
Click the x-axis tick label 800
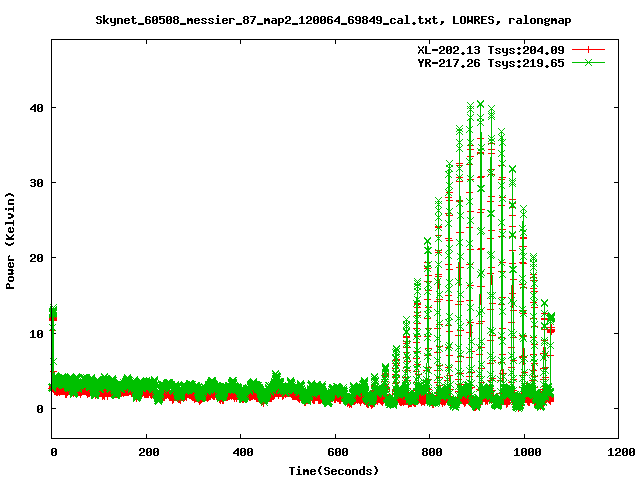click(x=432, y=452)
